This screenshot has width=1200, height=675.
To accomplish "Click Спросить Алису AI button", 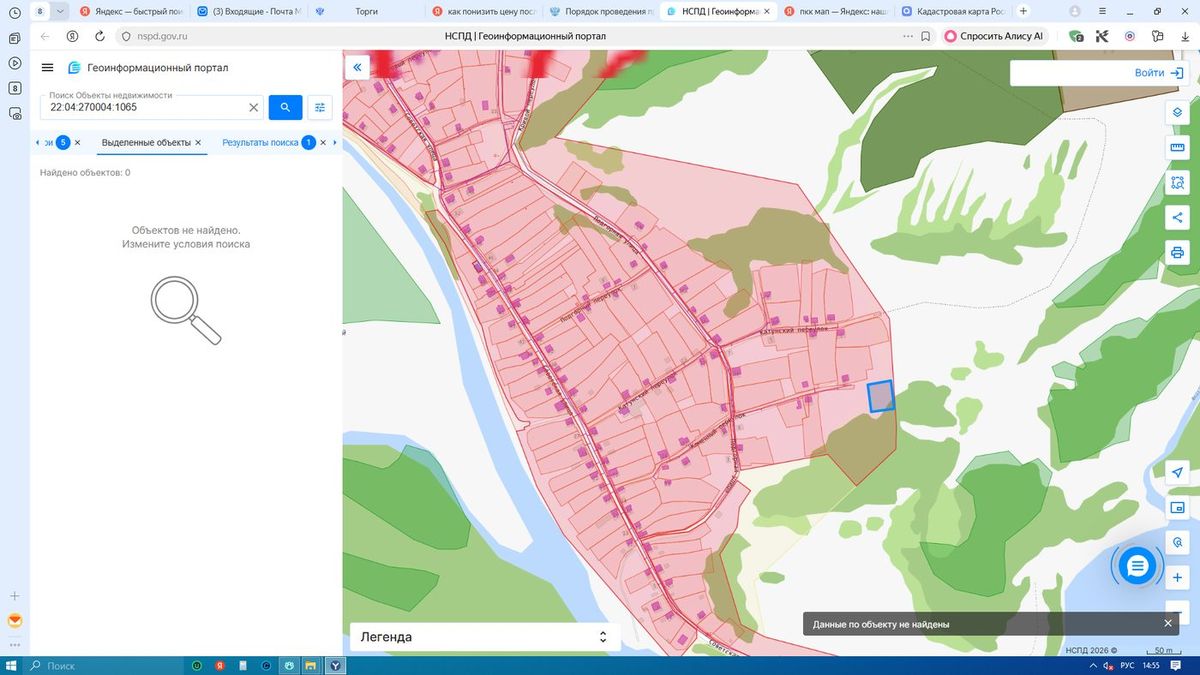I will click(994, 36).
